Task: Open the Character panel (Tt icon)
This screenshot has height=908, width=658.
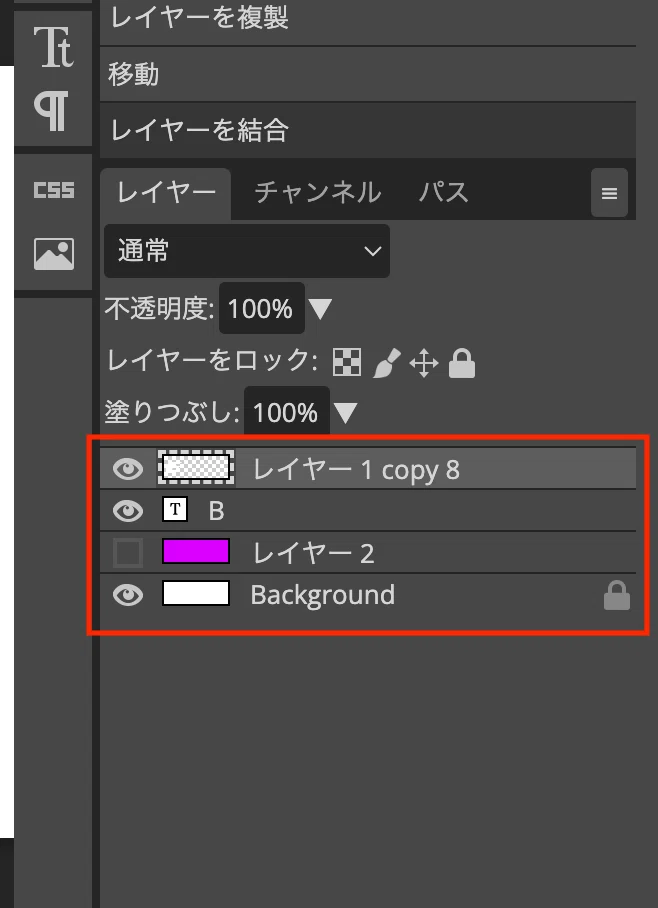Action: [x=53, y=47]
